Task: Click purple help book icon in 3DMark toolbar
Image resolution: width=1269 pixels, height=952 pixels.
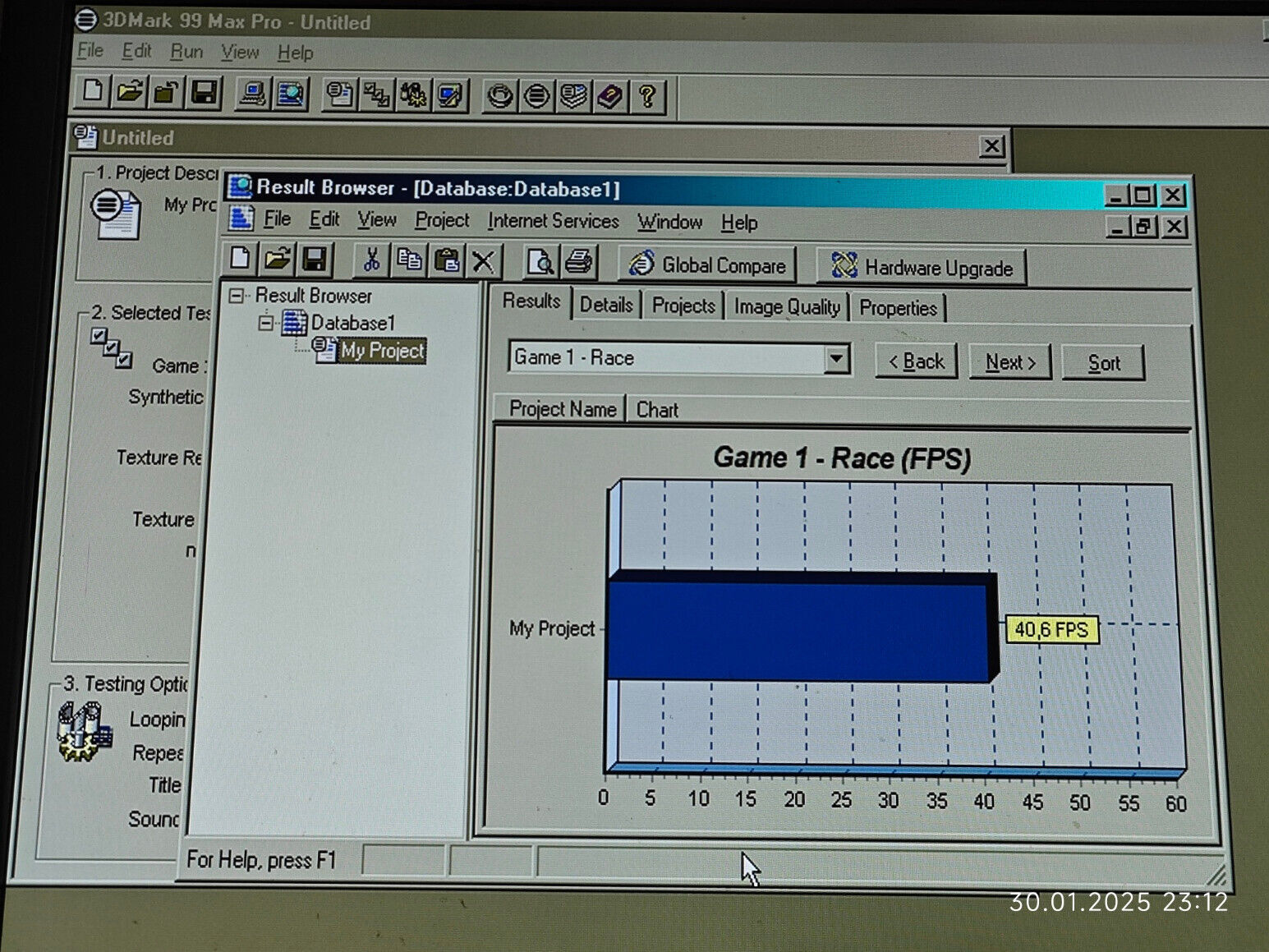Action: click(609, 97)
